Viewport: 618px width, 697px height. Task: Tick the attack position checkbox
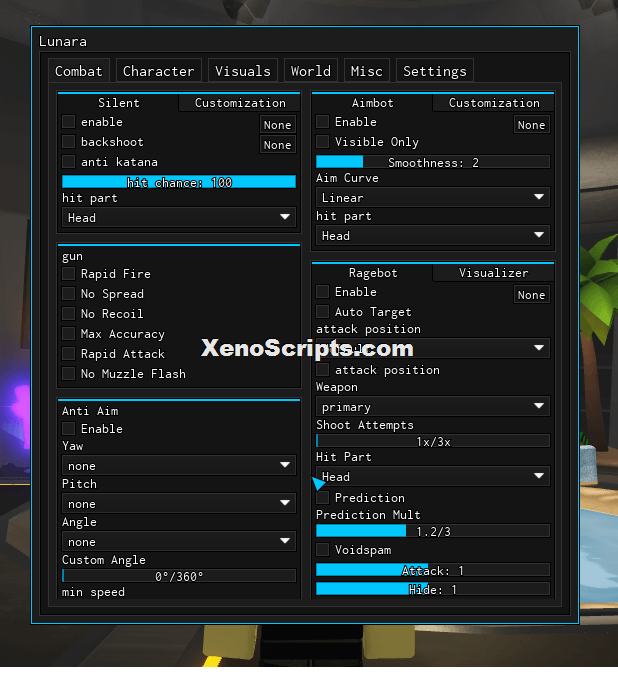click(322, 369)
